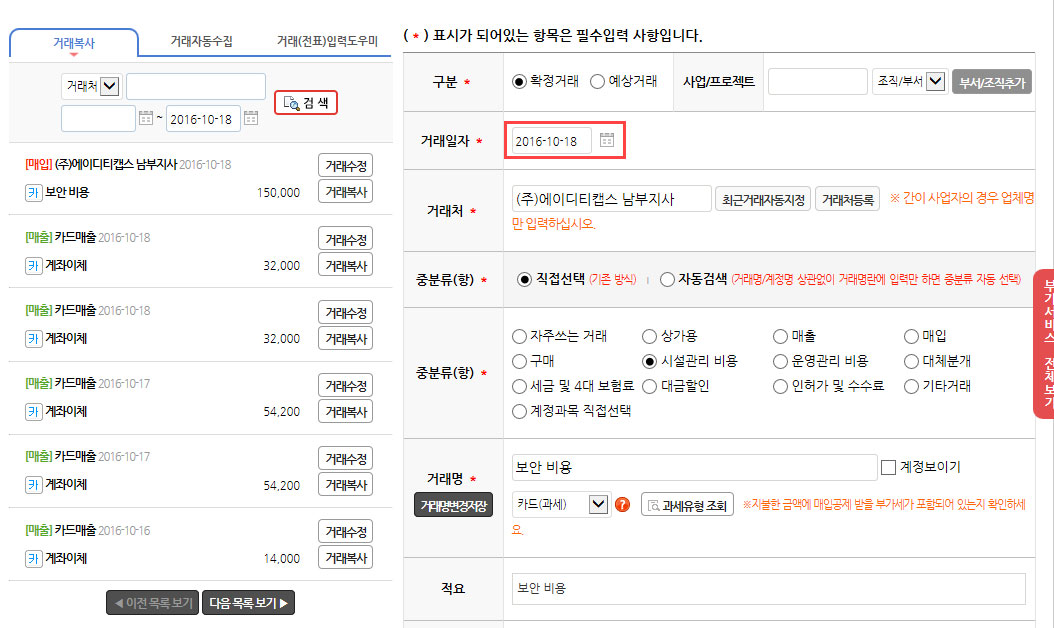Click 거래수정 for 에이디티캡스 남부지사 entry

tap(346, 165)
